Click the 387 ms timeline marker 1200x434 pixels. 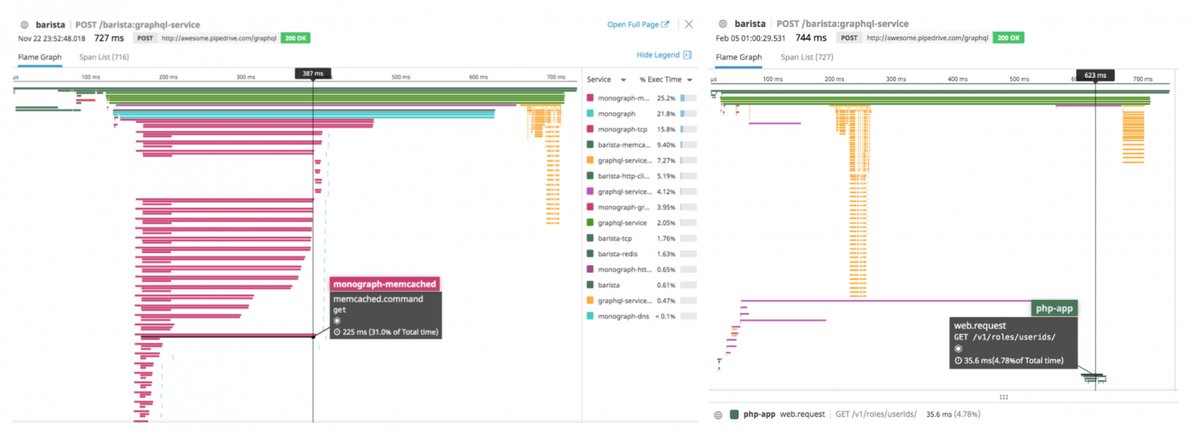(x=313, y=74)
